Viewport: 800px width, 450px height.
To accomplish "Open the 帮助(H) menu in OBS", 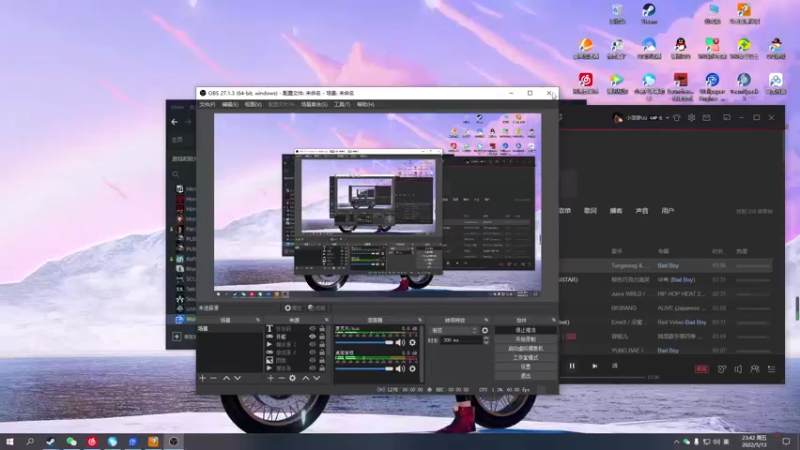I will coord(365,105).
